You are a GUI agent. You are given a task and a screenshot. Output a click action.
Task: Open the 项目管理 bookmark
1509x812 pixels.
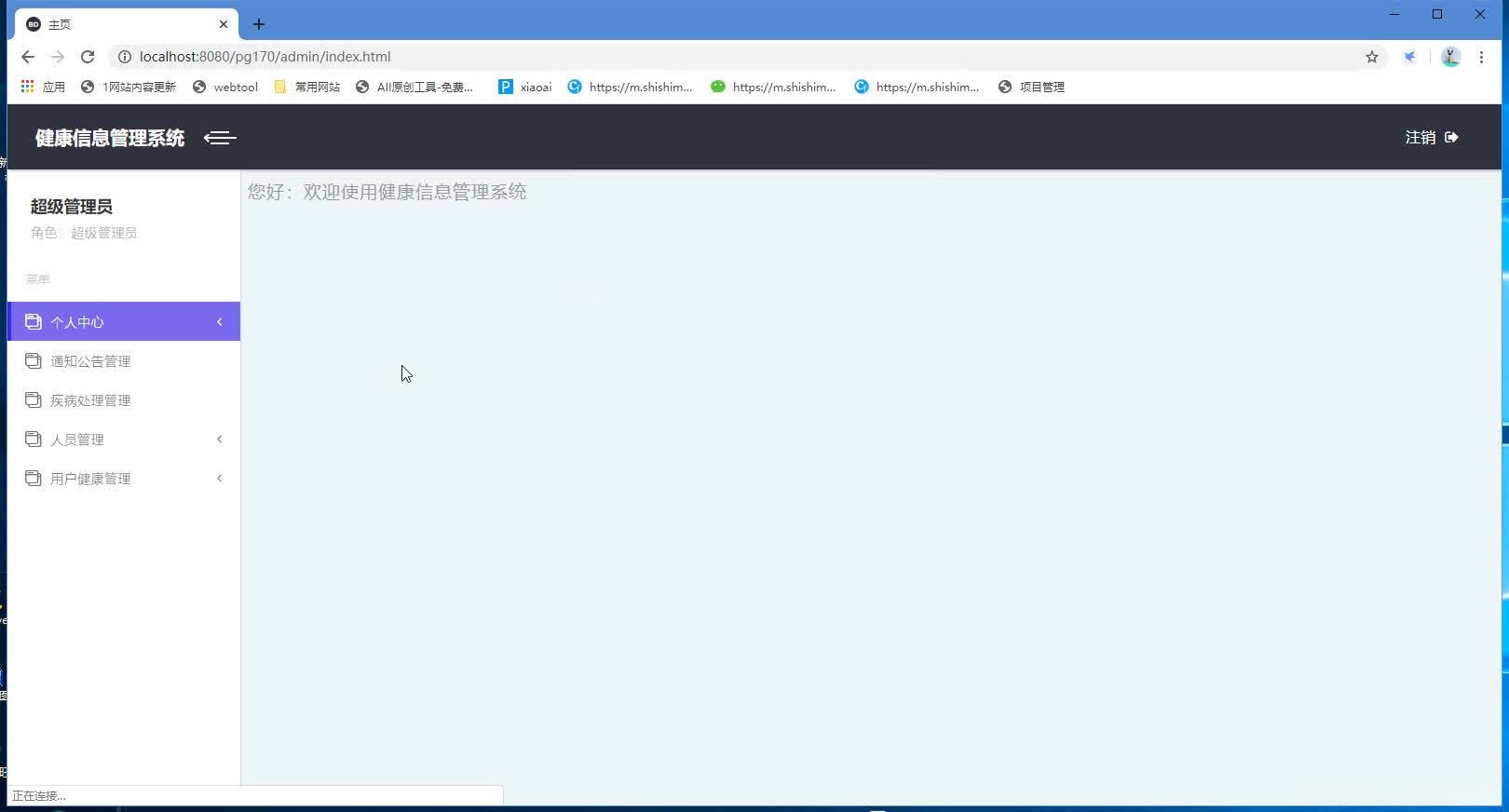(x=1031, y=87)
